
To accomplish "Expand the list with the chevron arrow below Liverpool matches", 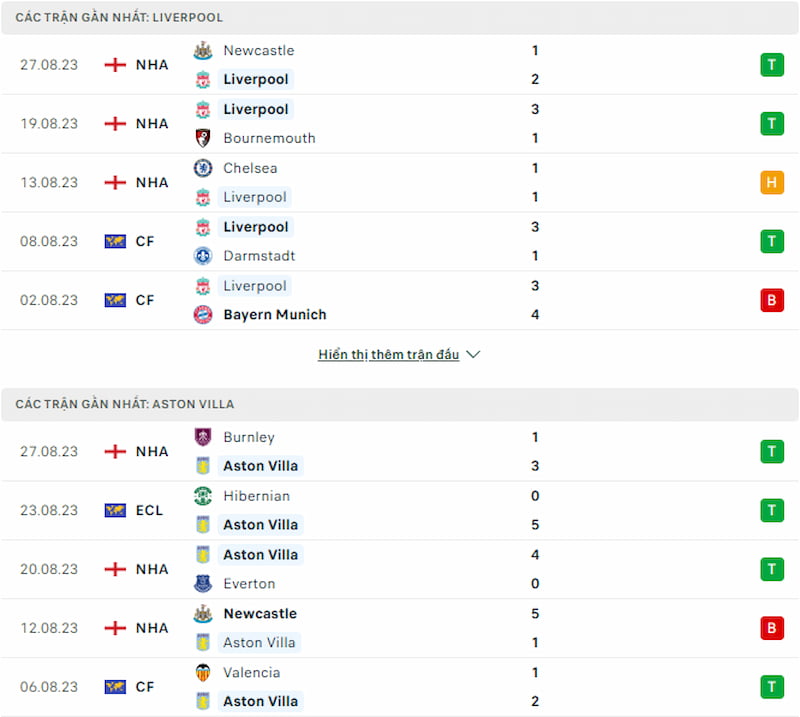I will tap(473, 354).
